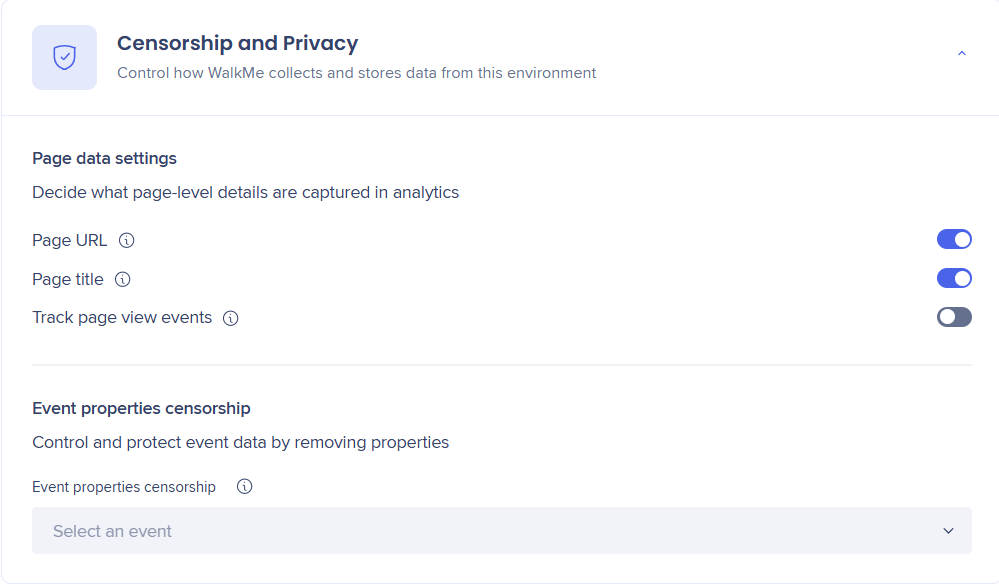Screen dimensions: 999x584
Task: Collapse the Censorship and Privacy section chevron
Action: (x=962, y=54)
